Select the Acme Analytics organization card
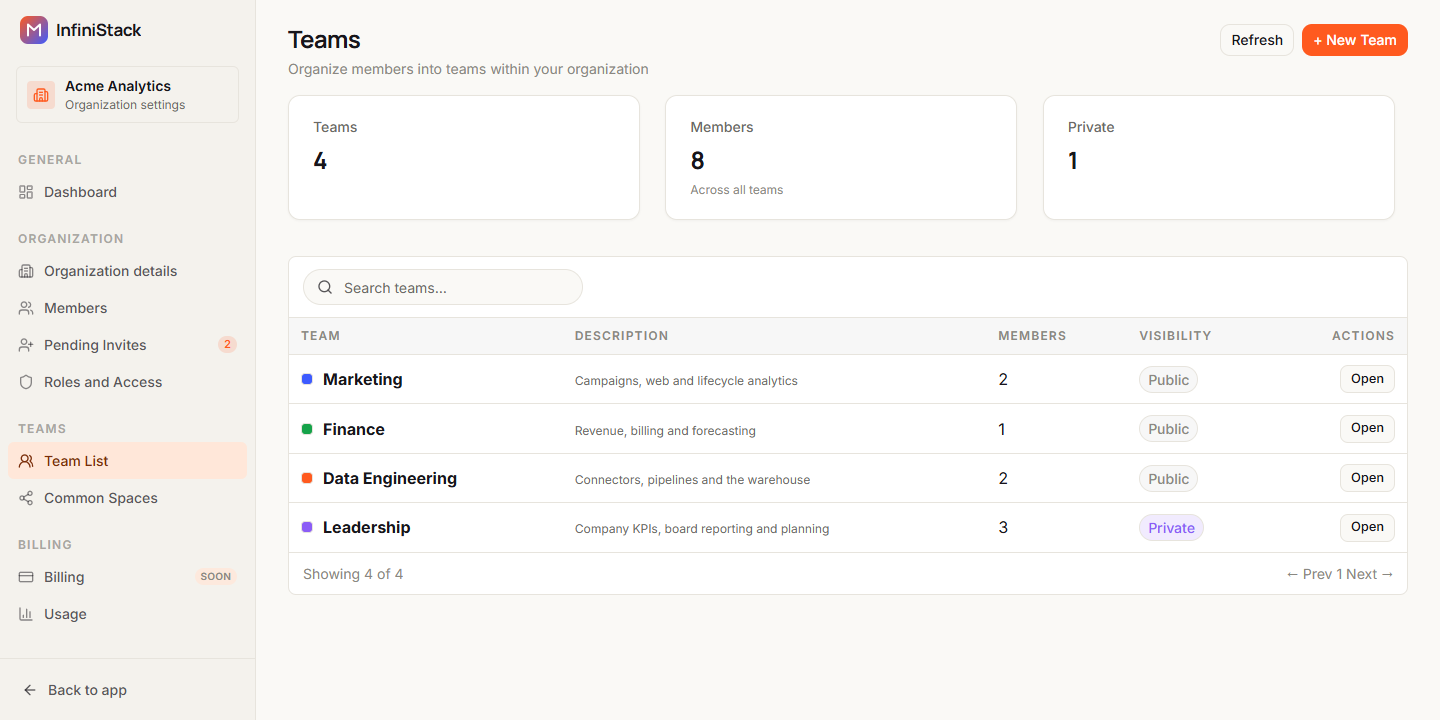 127,95
